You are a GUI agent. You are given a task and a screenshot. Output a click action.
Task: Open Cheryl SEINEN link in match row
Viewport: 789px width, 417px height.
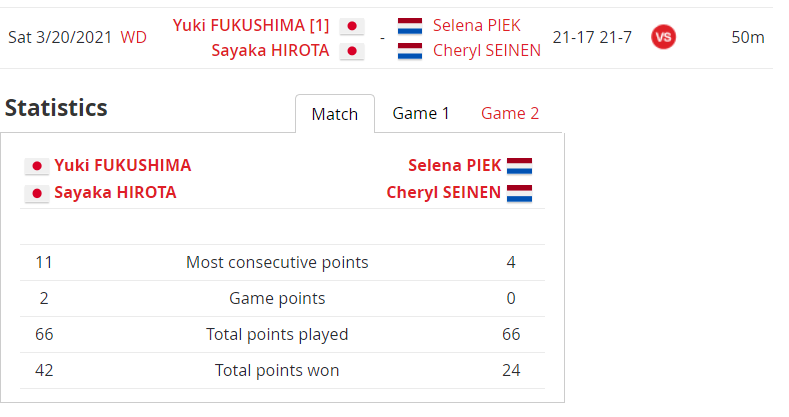[487, 50]
